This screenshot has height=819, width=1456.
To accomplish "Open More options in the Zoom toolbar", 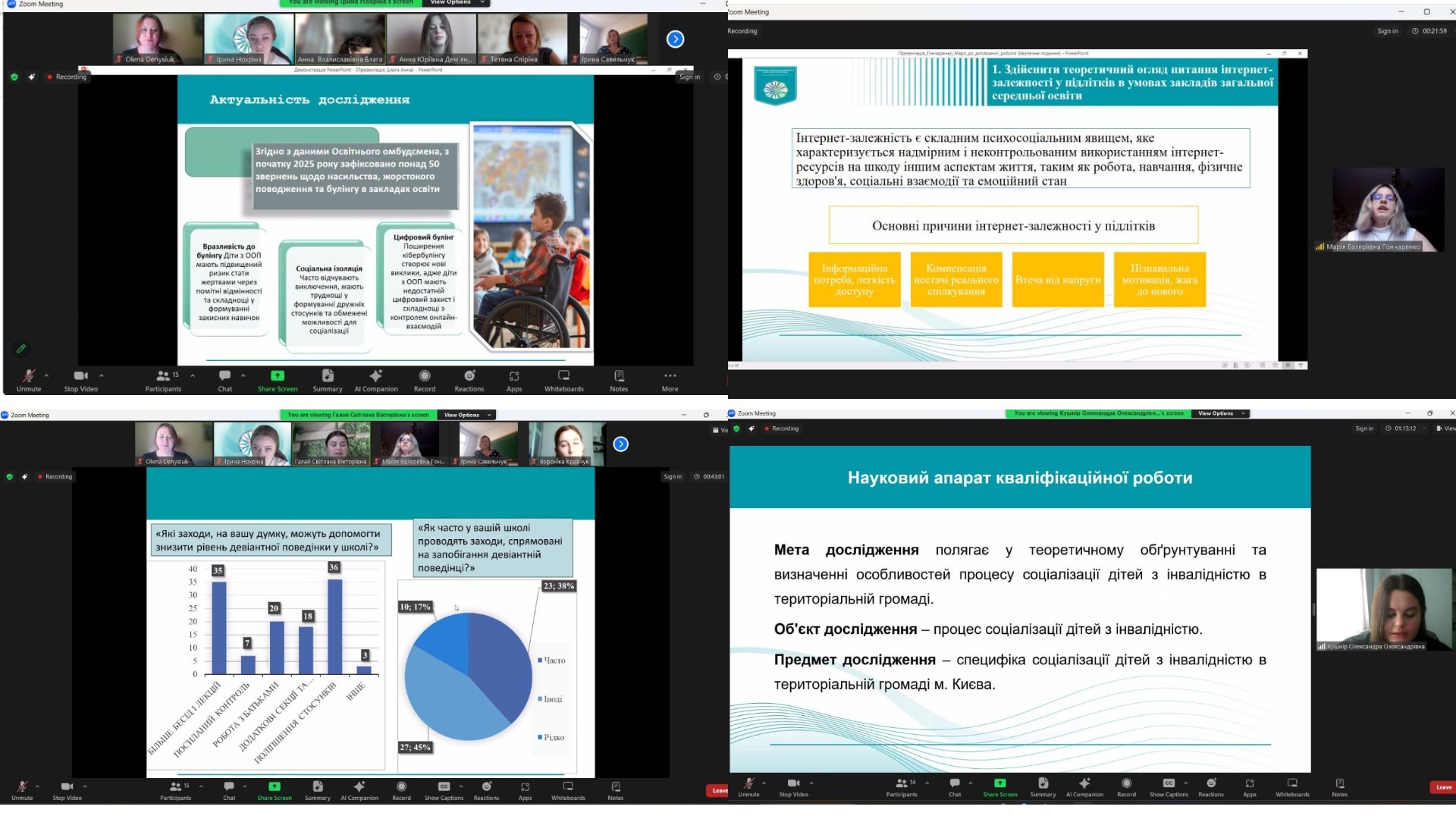I will coord(670,379).
